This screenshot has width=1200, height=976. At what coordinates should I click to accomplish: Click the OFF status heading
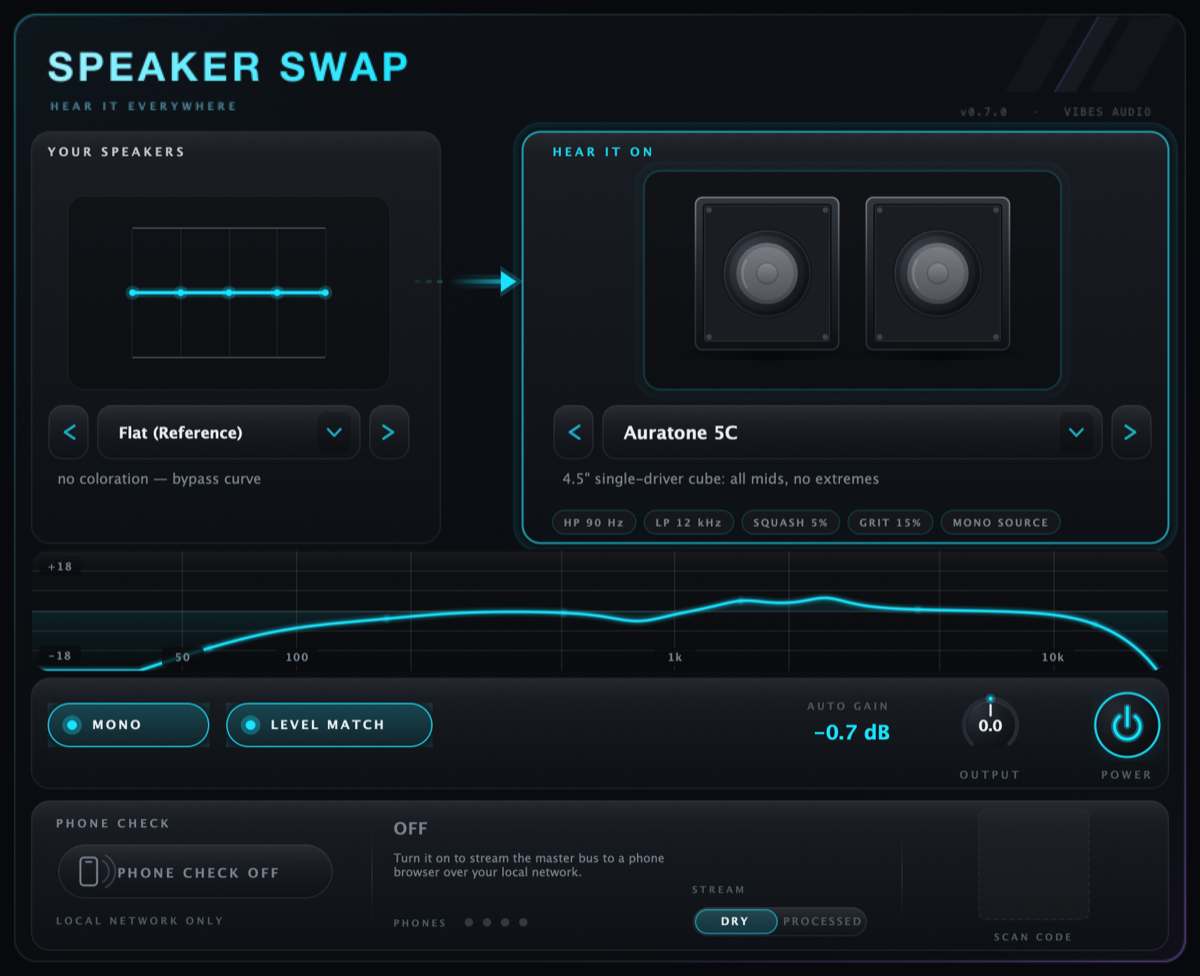click(410, 829)
